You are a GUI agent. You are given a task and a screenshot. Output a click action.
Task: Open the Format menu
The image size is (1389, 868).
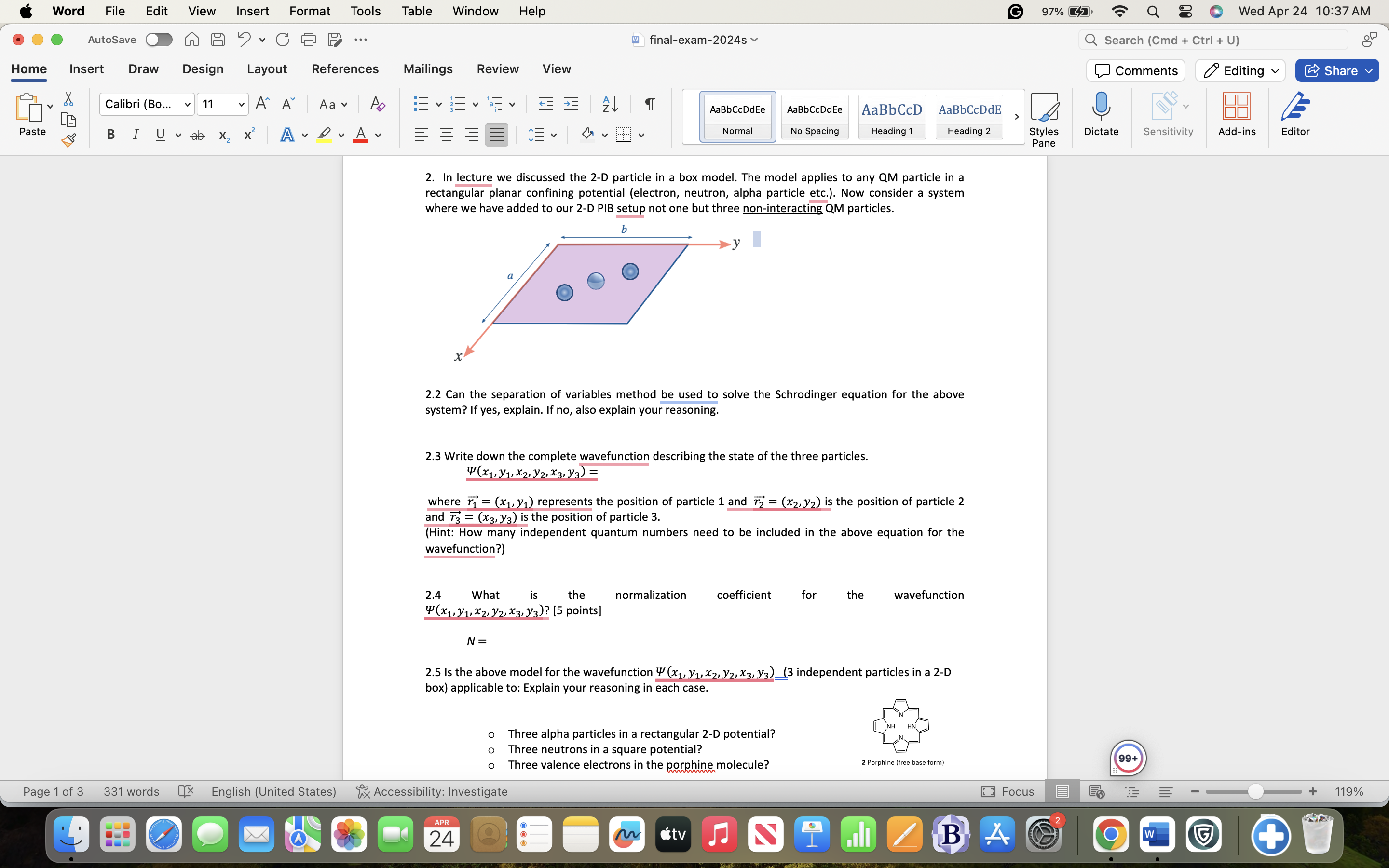click(x=309, y=11)
